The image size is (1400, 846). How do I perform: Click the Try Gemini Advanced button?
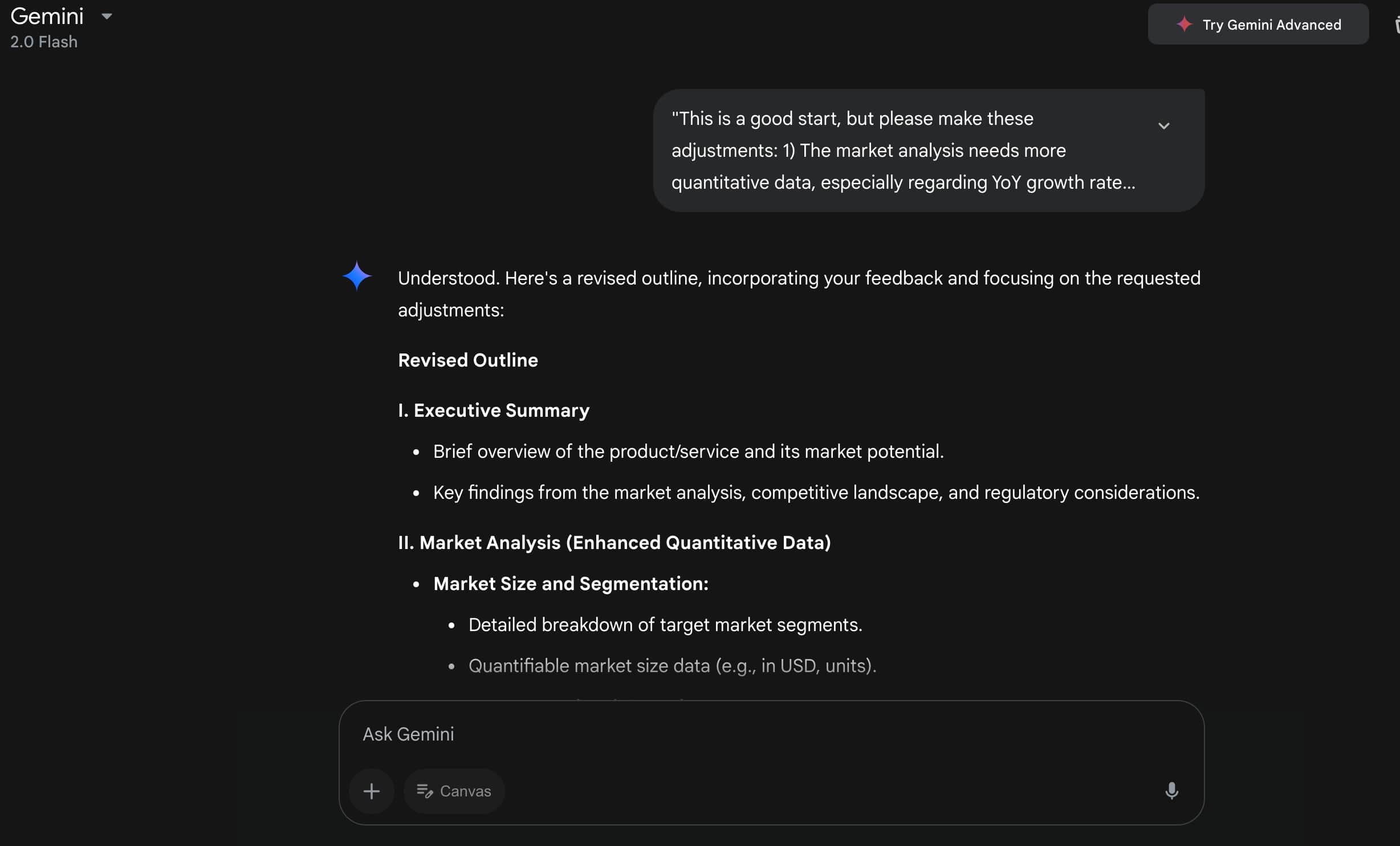coord(1257,25)
